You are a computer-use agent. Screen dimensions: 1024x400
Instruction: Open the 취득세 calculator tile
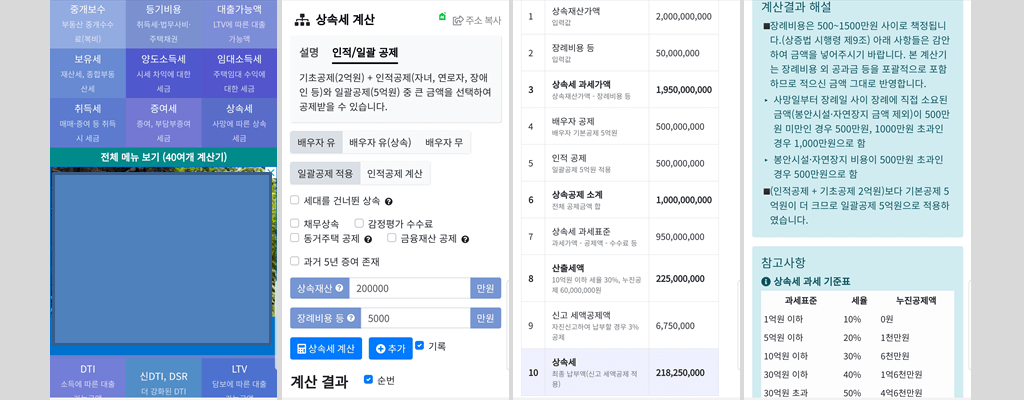[x=88, y=123]
